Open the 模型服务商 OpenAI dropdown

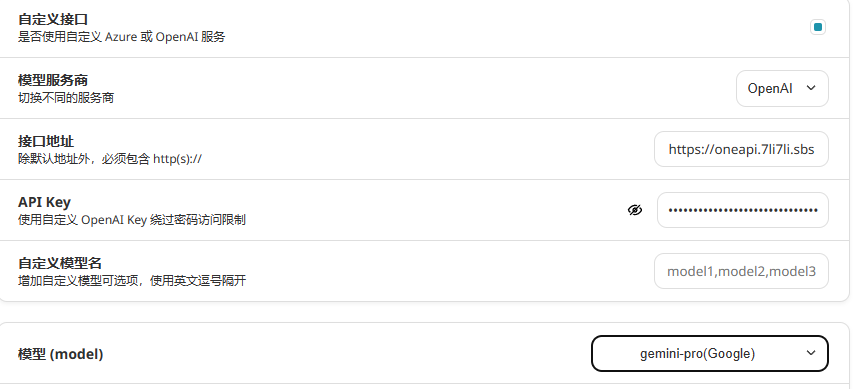click(x=782, y=88)
